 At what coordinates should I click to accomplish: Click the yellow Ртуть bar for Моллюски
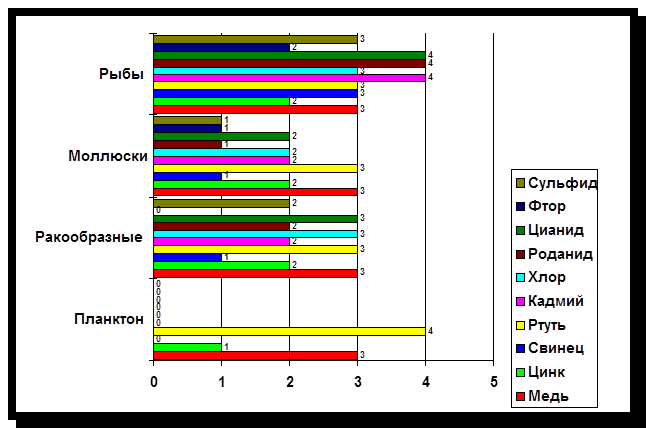point(255,167)
